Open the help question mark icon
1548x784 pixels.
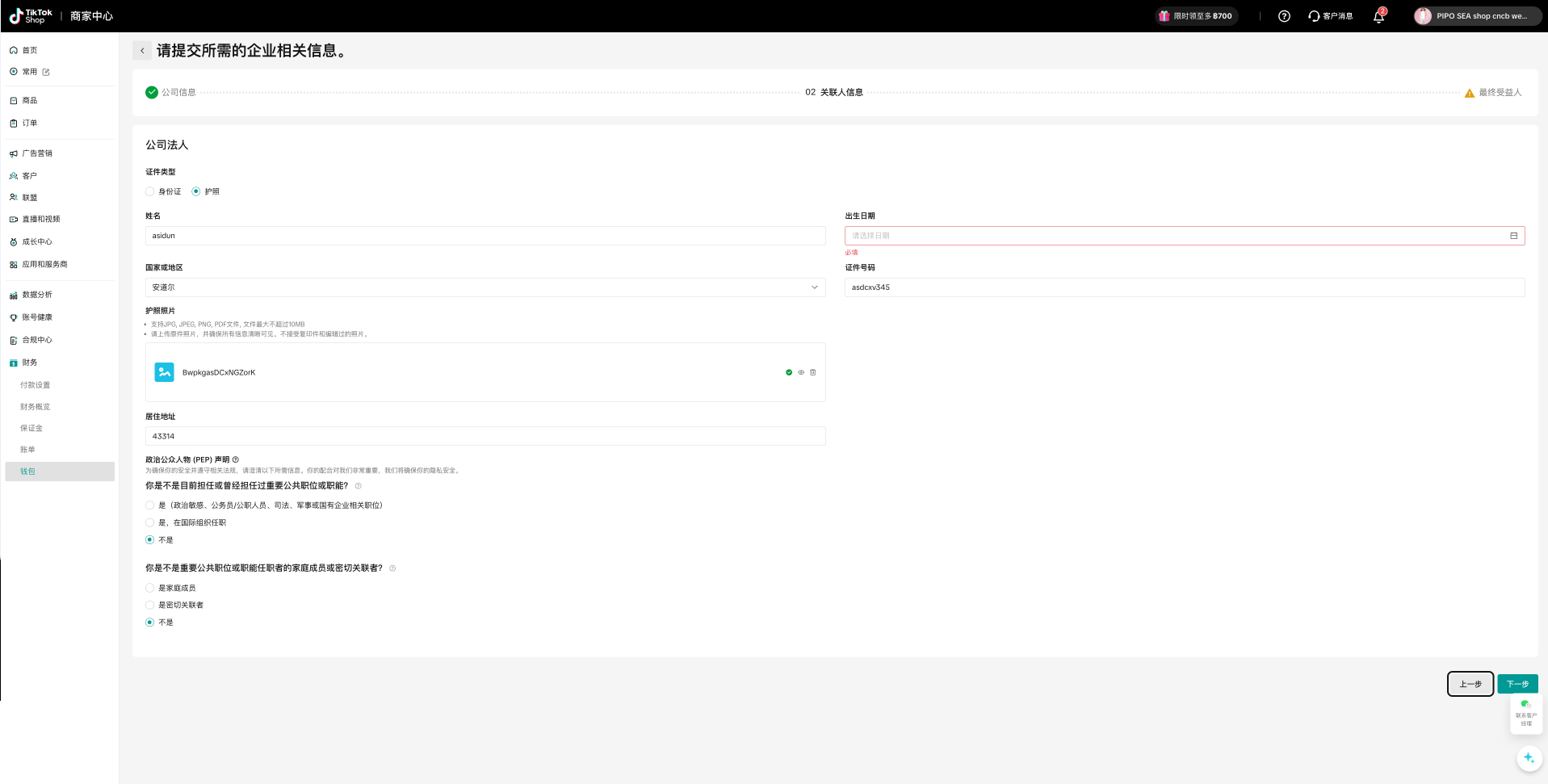pyautogui.click(x=1284, y=16)
